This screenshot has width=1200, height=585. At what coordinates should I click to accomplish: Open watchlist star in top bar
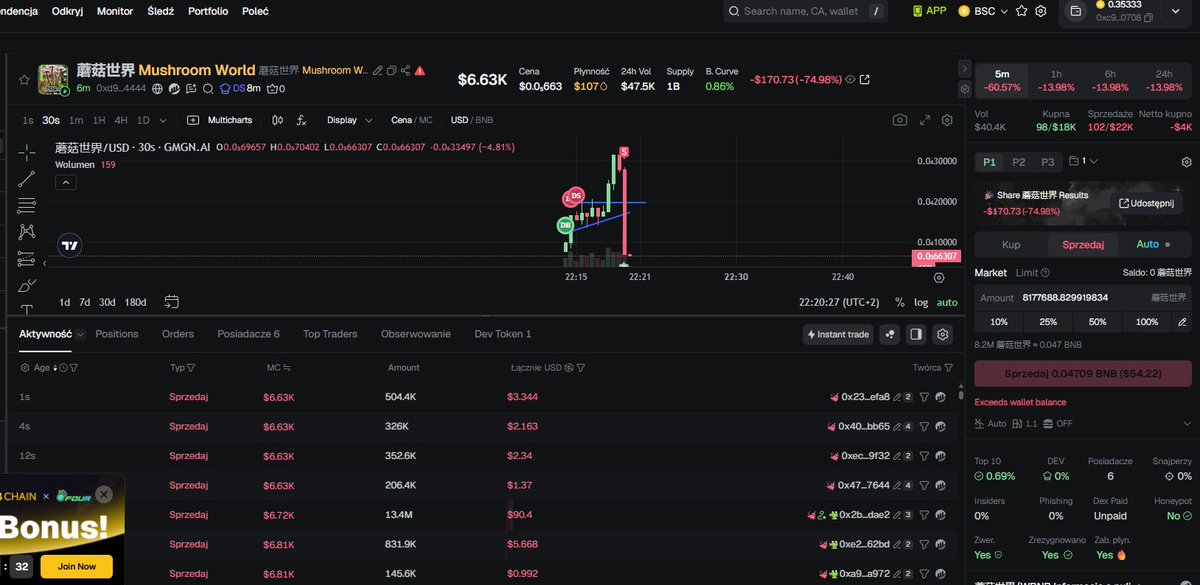1021,11
